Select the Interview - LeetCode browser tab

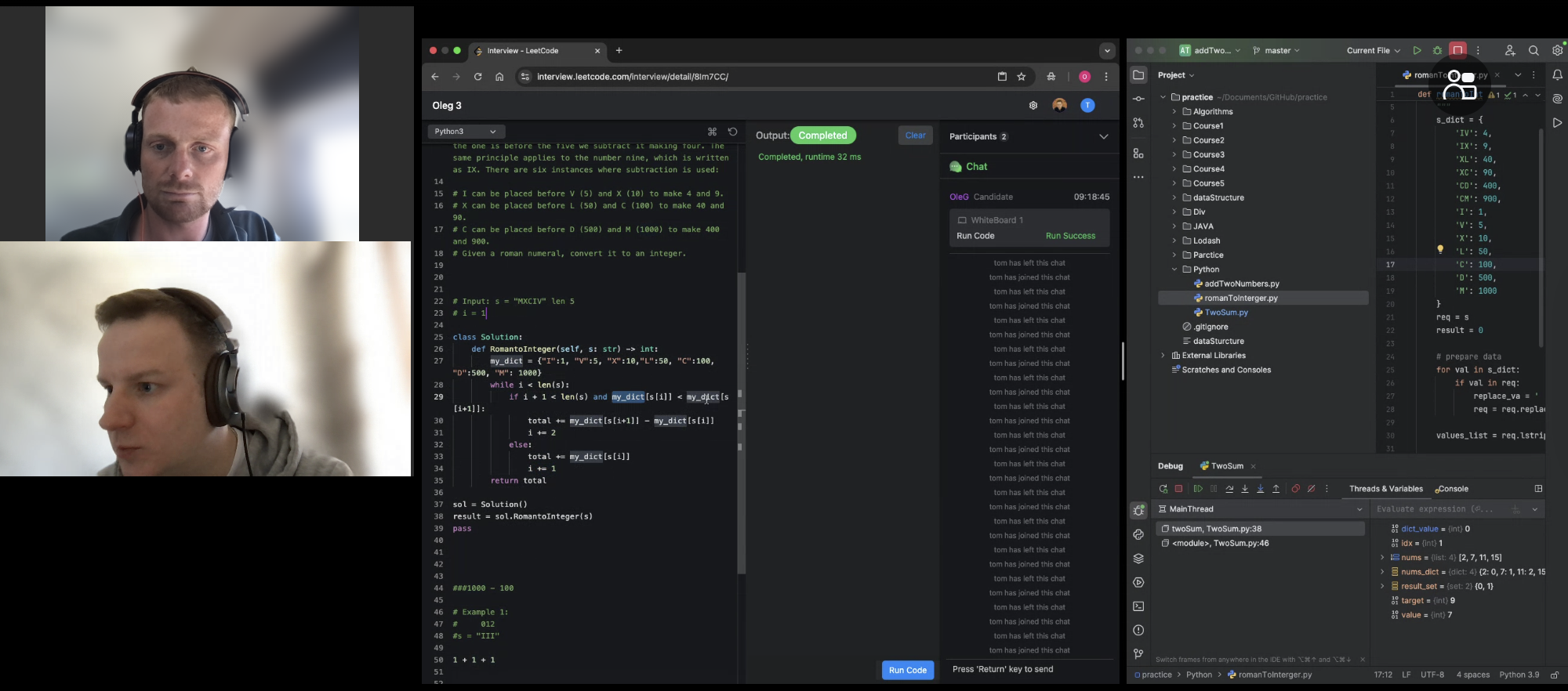coord(538,51)
